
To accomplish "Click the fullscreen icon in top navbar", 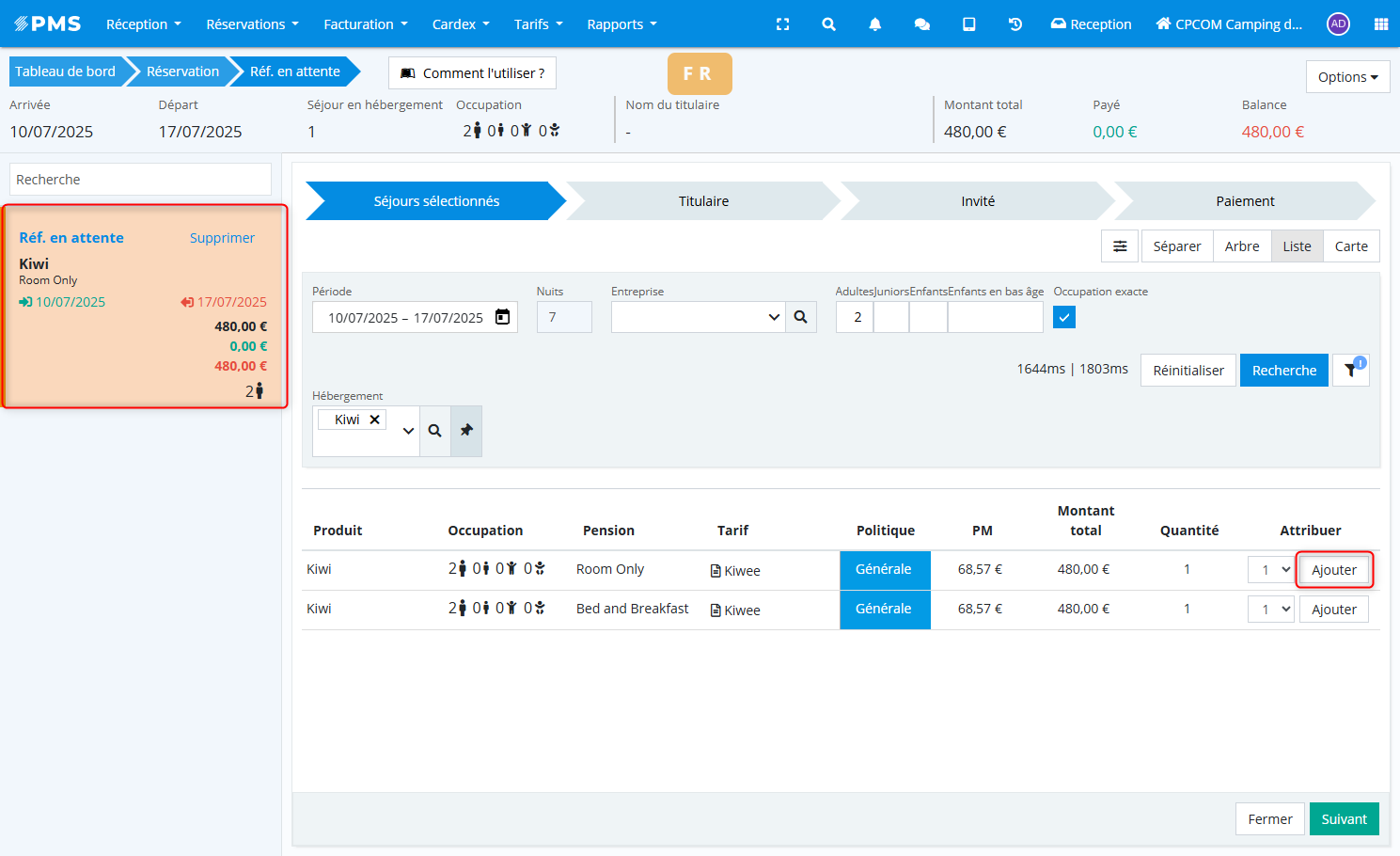I will tap(782, 24).
